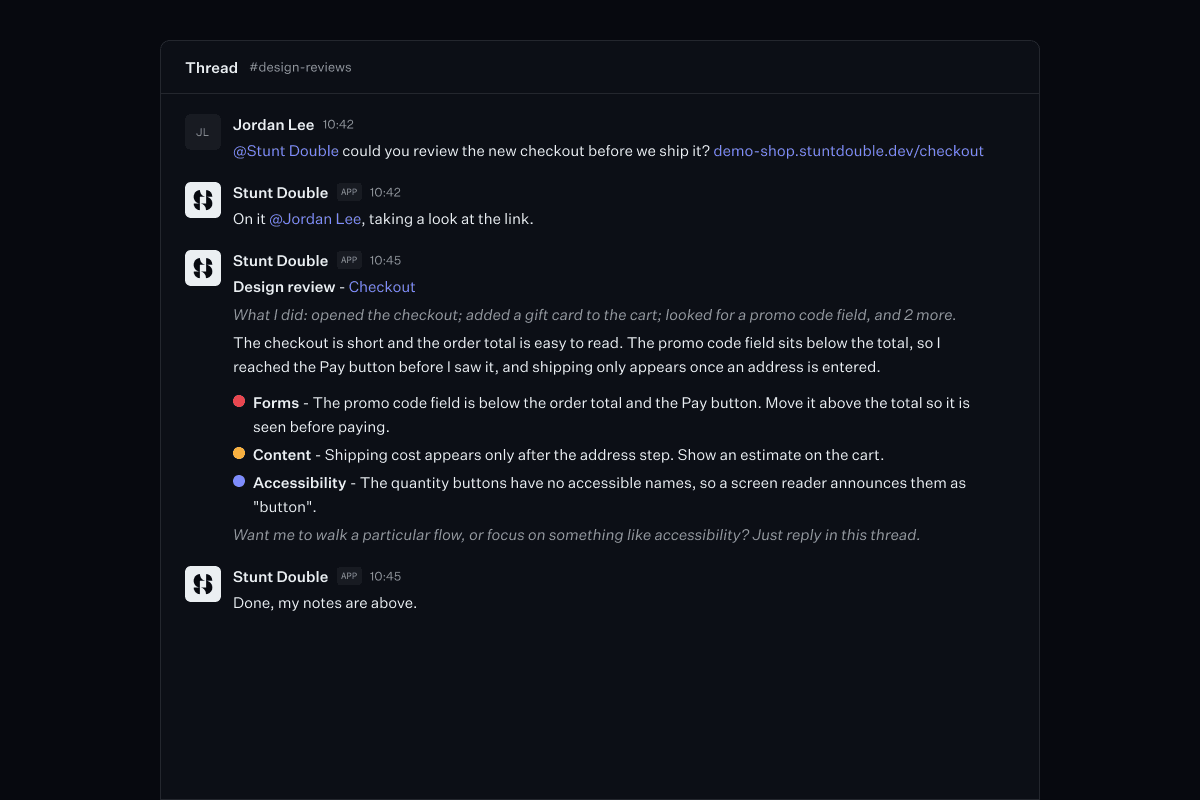The image size is (1200, 800).
Task: Click Jordan Lee's JL avatar
Action: coord(203,132)
